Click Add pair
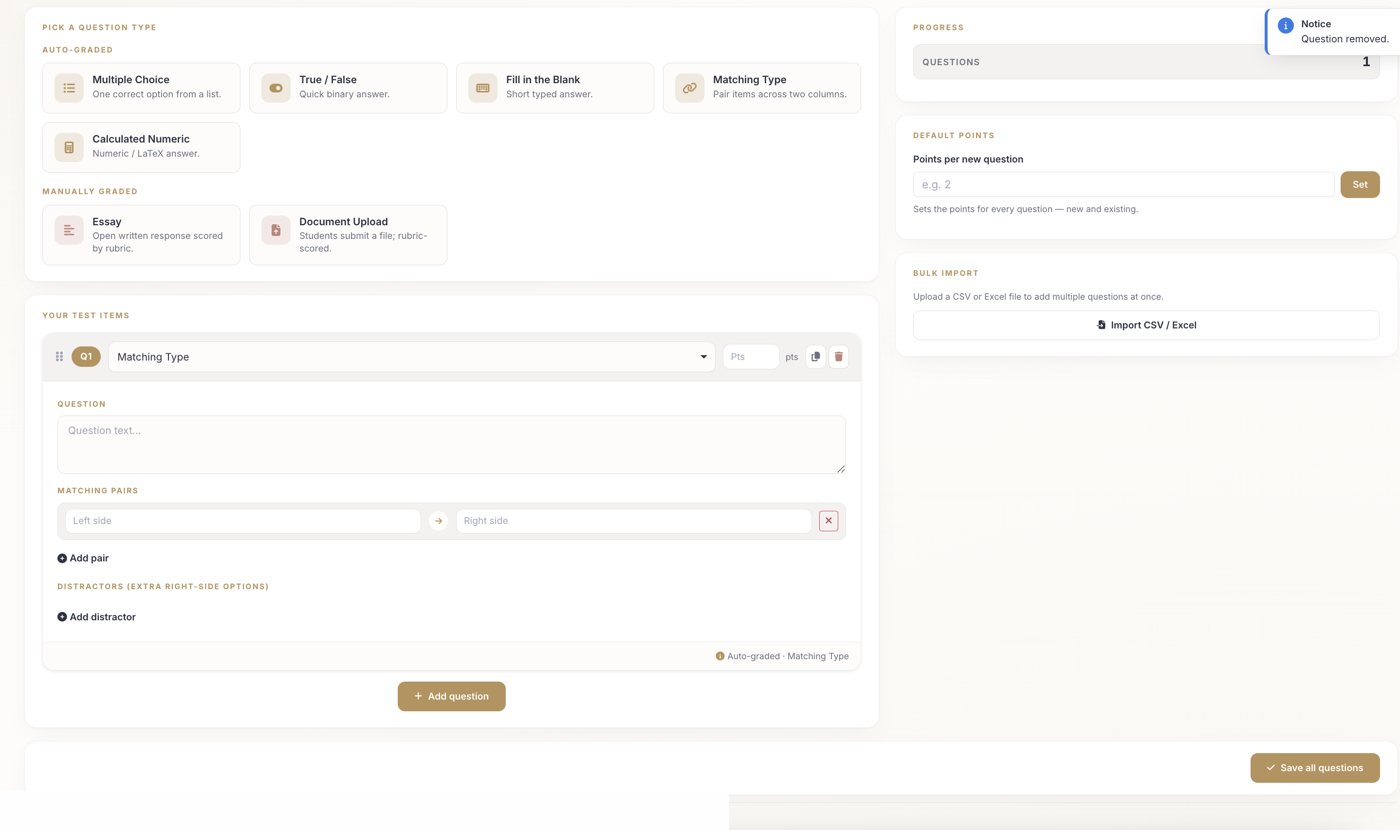 83,558
